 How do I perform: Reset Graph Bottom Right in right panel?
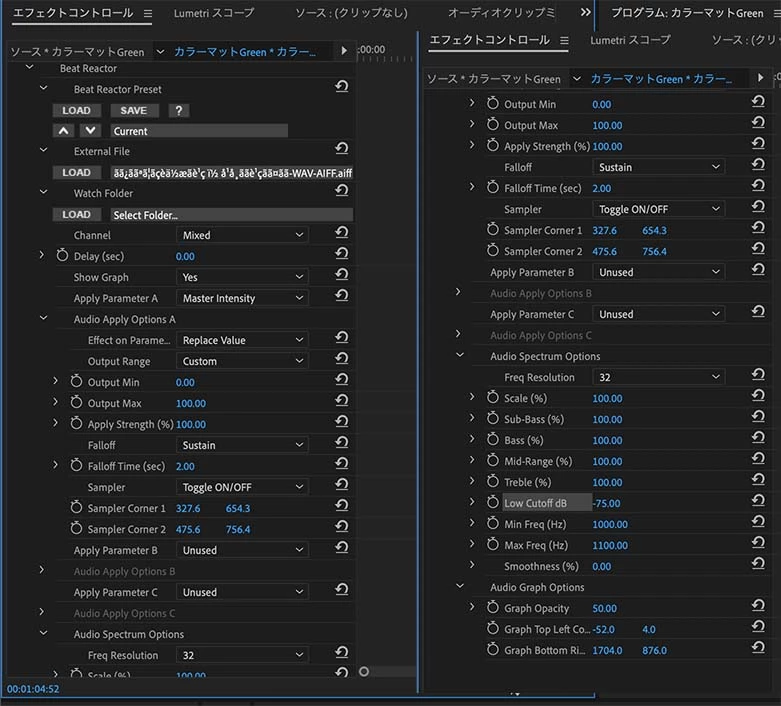[x=758, y=647]
